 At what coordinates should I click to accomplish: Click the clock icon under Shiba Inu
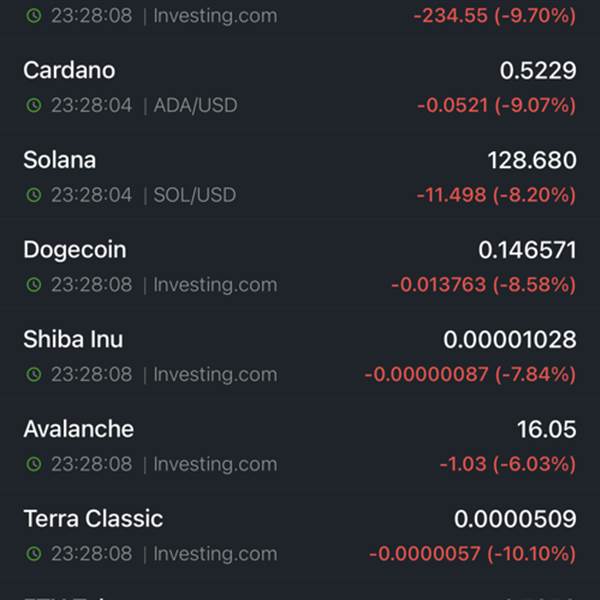tap(34, 374)
